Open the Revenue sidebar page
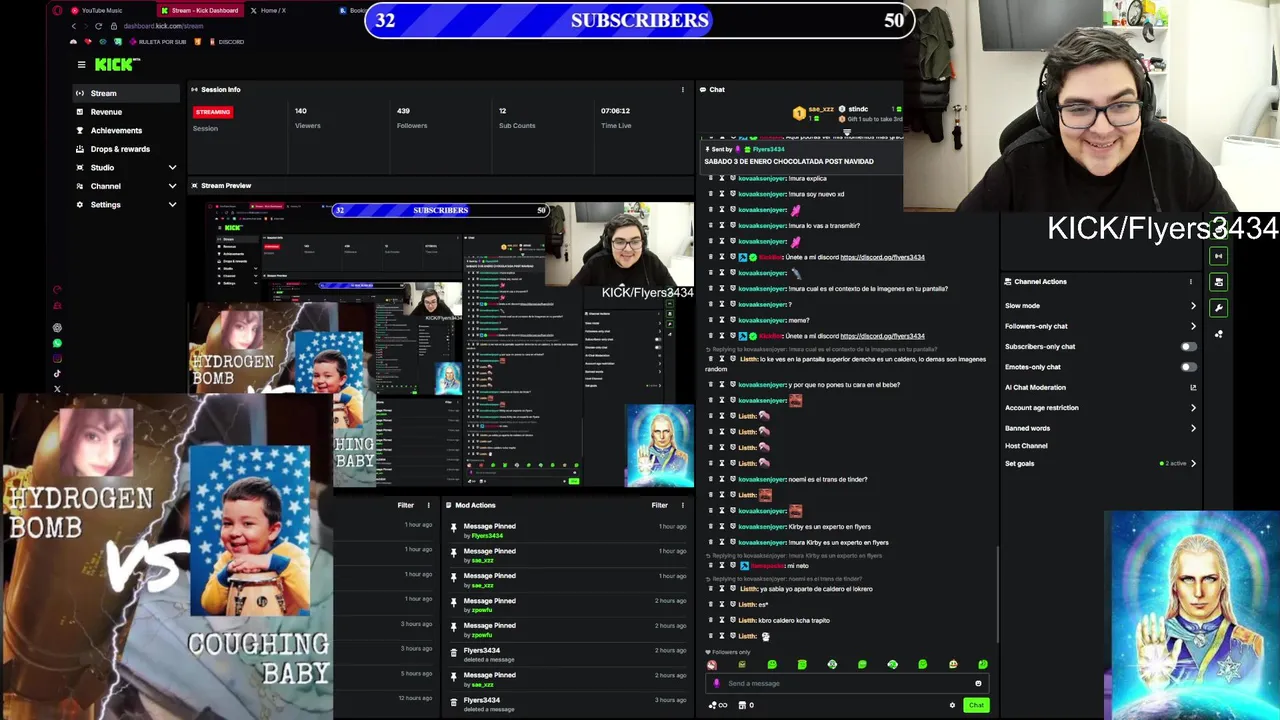Viewport: 1280px width, 720px height. [126, 112]
